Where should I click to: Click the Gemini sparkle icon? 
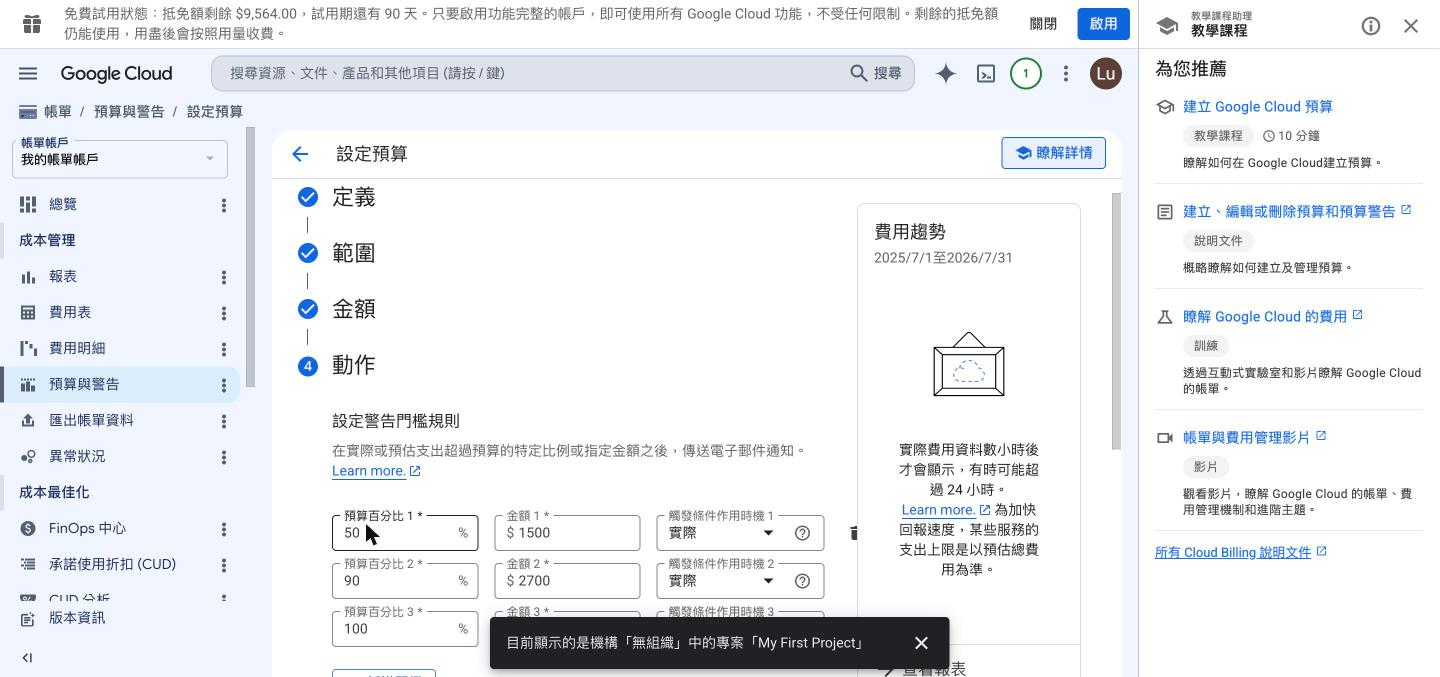pos(945,73)
